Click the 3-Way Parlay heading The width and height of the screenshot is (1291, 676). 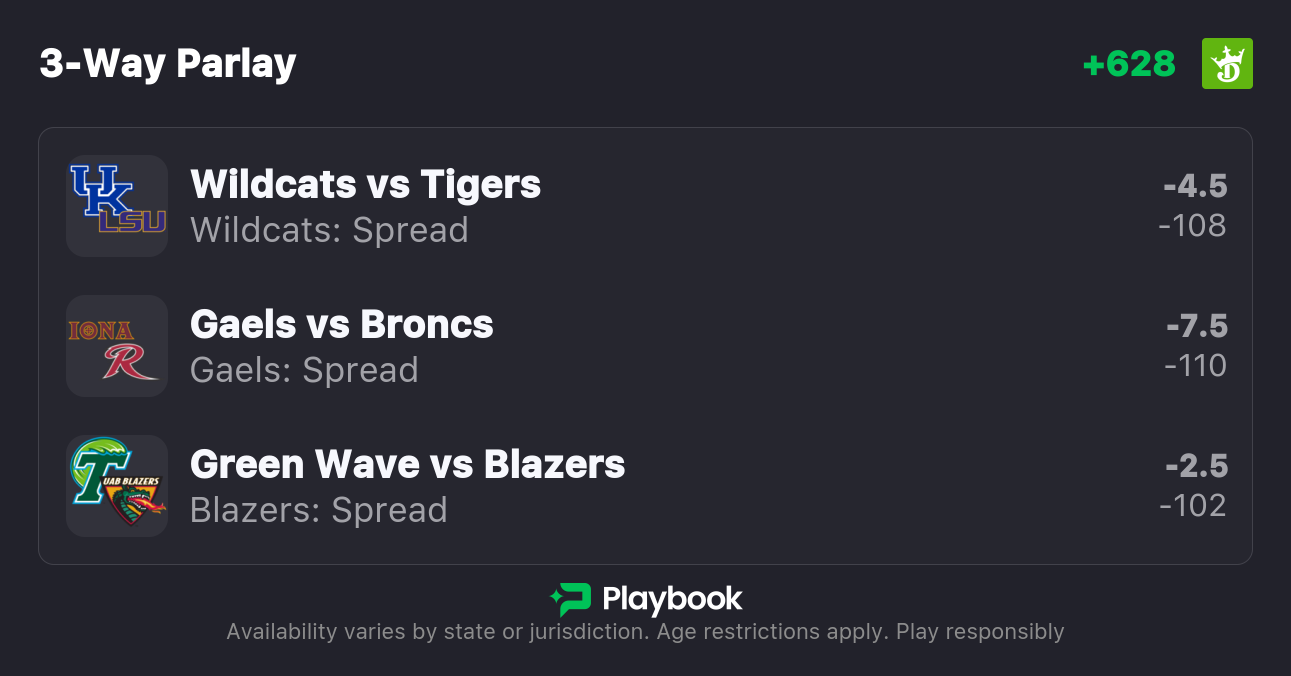pyautogui.click(x=168, y=64)
